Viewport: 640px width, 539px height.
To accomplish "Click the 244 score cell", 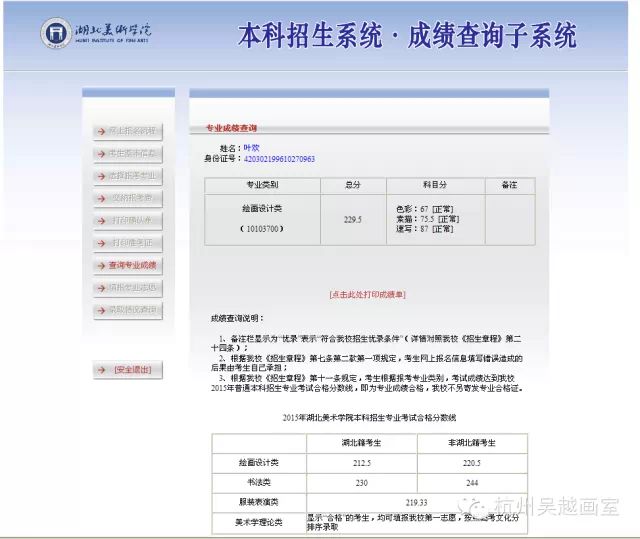I will (472, 483).
